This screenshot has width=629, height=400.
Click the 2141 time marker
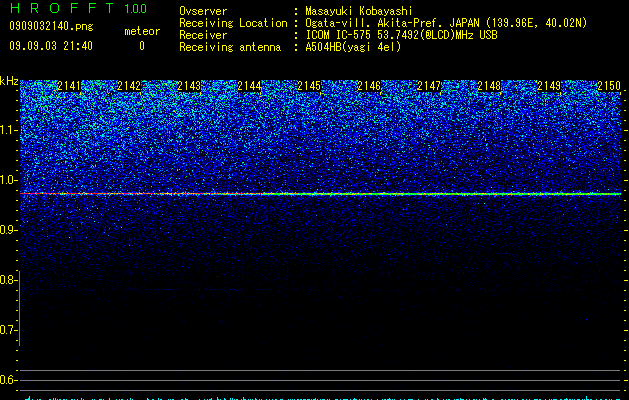pyautogui.click(x=69, y=86)
